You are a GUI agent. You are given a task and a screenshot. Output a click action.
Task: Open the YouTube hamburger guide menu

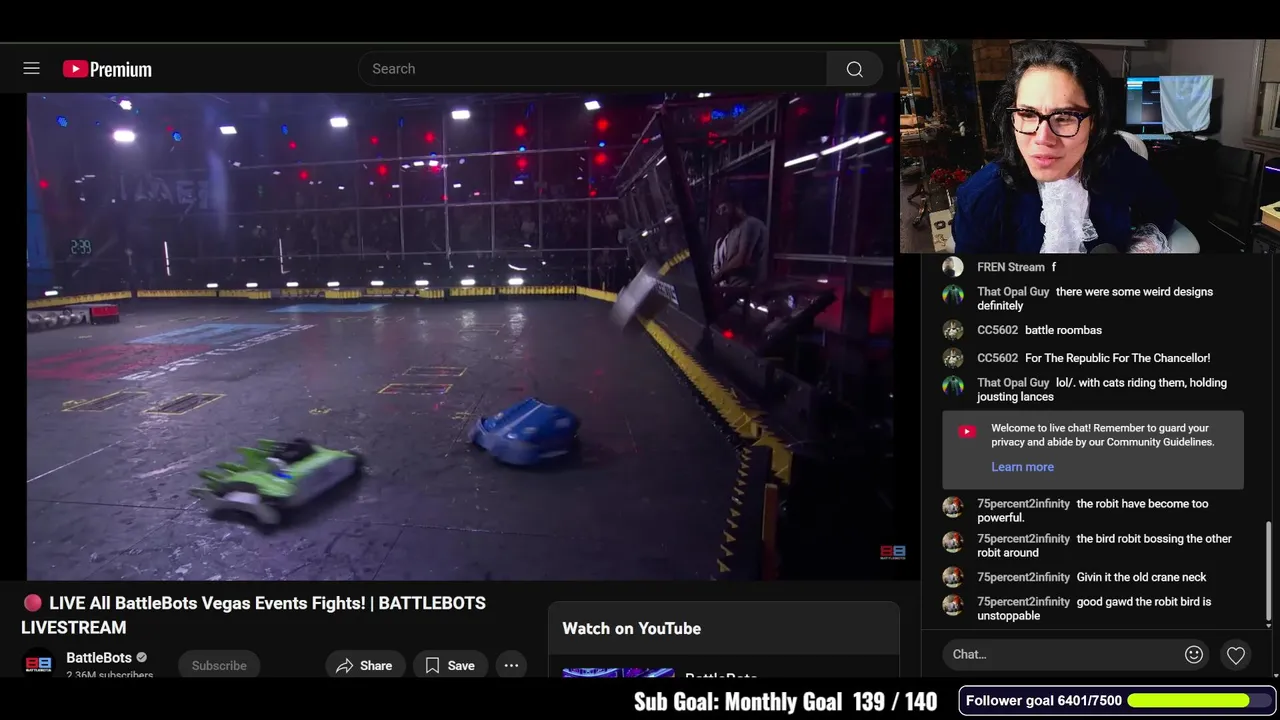point(32,68)
